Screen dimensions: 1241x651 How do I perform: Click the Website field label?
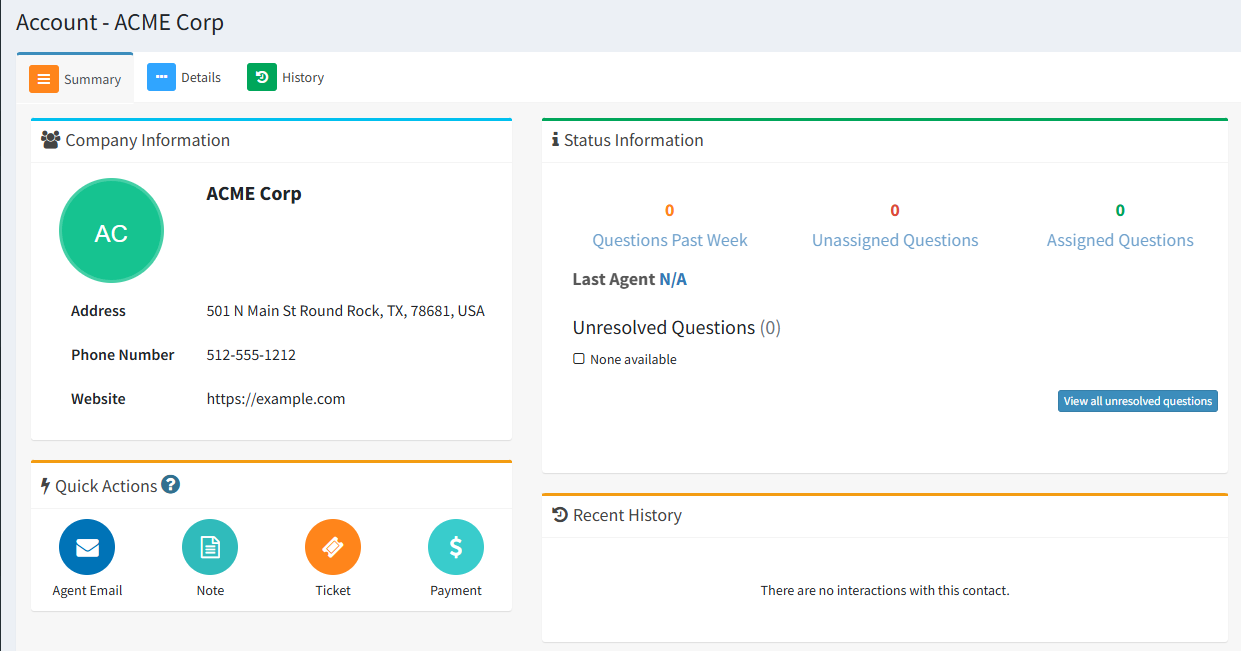point(98,399)
